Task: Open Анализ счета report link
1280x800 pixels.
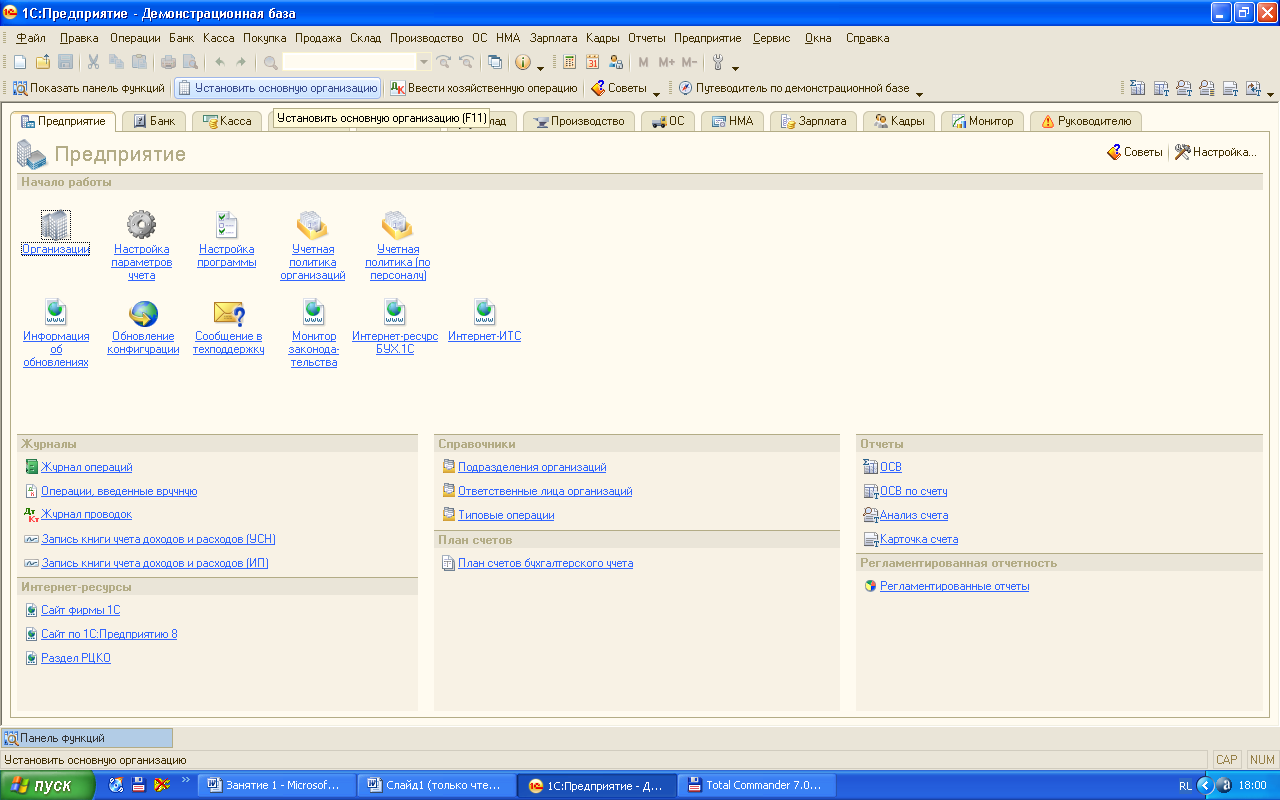Action: coord(914,515)
